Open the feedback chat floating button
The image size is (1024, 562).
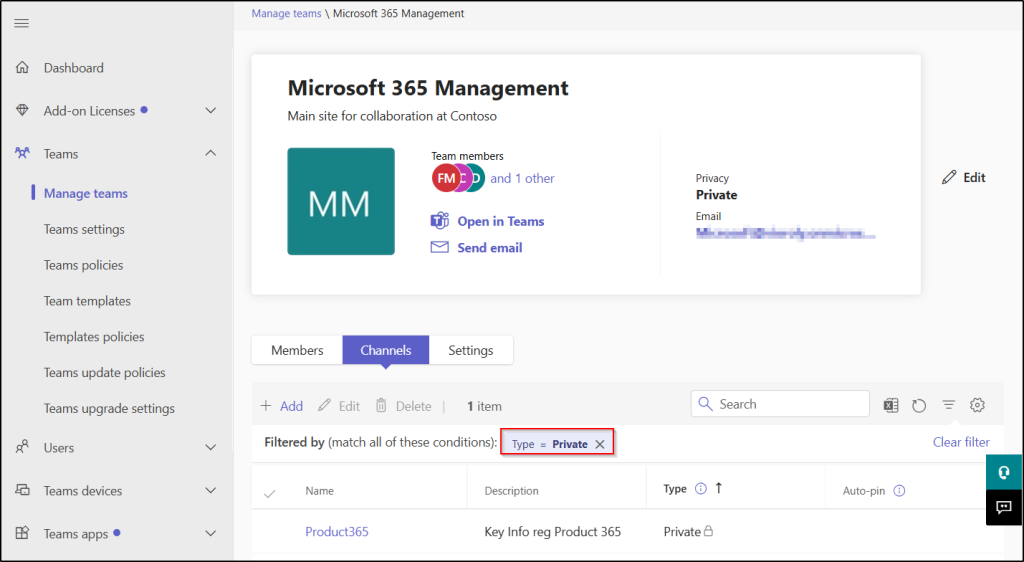point(1003,507)
